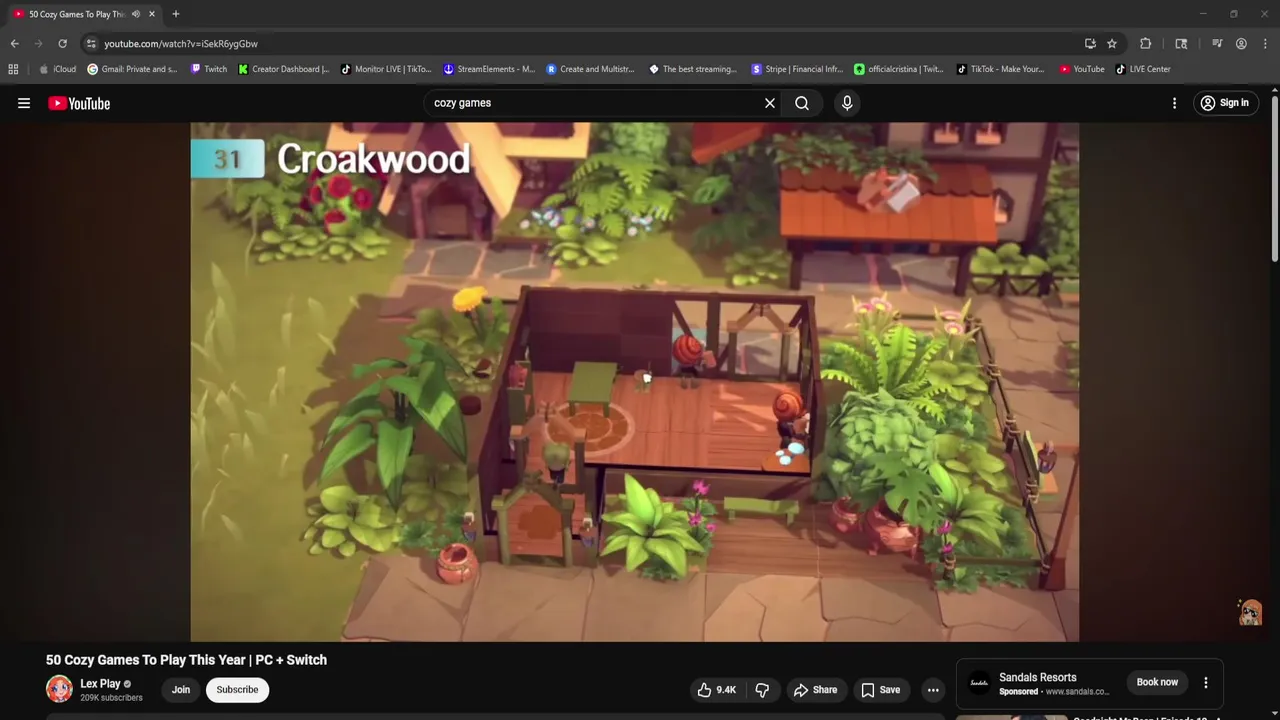Image resolution: width=1280 pixels, height=720 pixels.
Task: Go back with the browser back arrow
Action: (x=14, y=44)
